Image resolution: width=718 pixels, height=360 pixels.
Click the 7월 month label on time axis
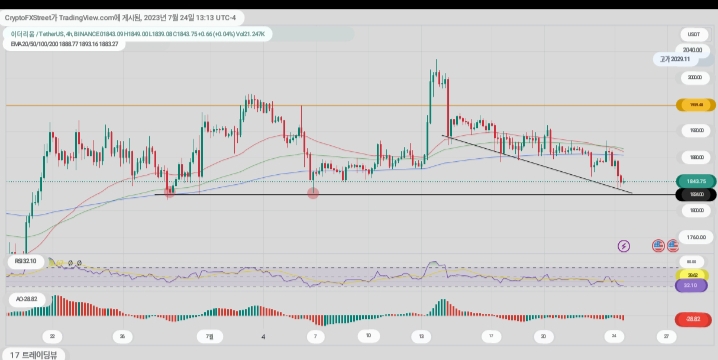point(209,337)
